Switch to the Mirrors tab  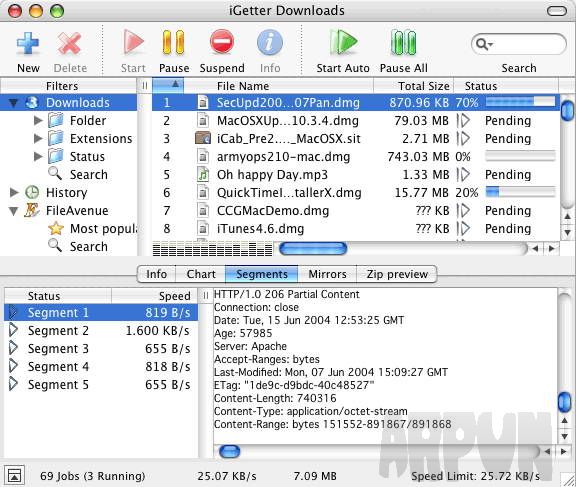(x=327, y=274)
